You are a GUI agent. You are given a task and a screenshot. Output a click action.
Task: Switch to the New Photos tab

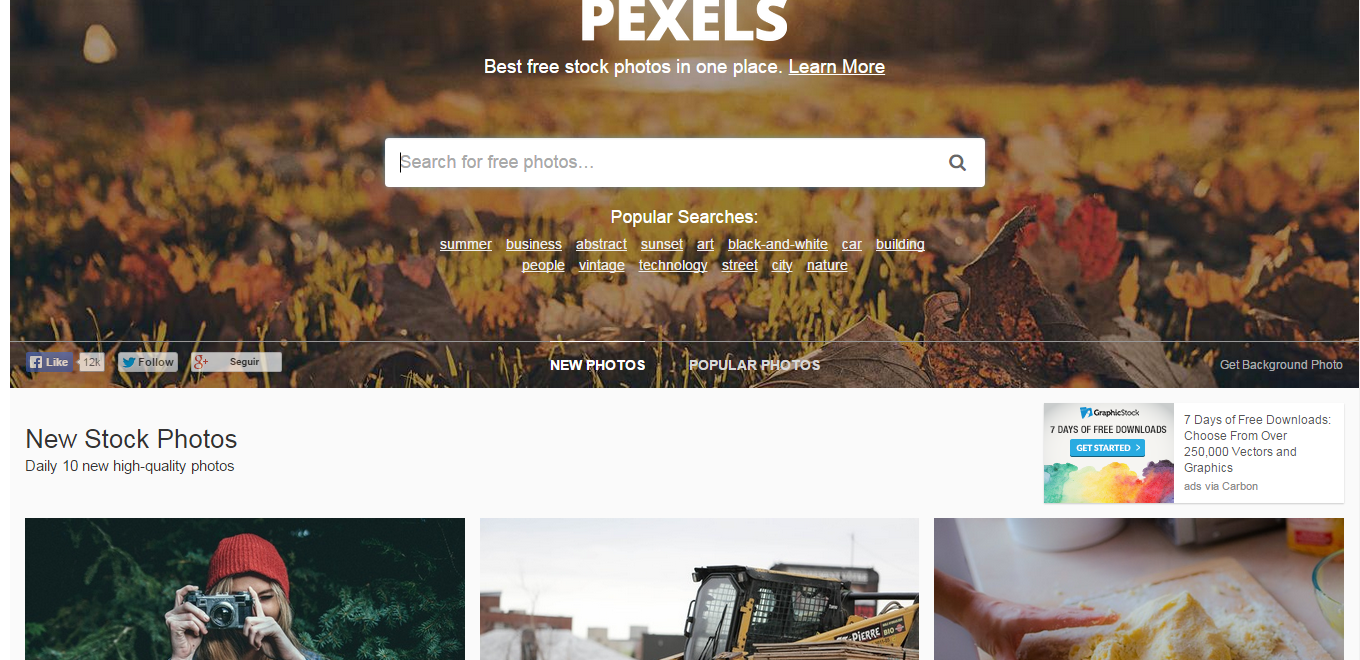(597, 365)
